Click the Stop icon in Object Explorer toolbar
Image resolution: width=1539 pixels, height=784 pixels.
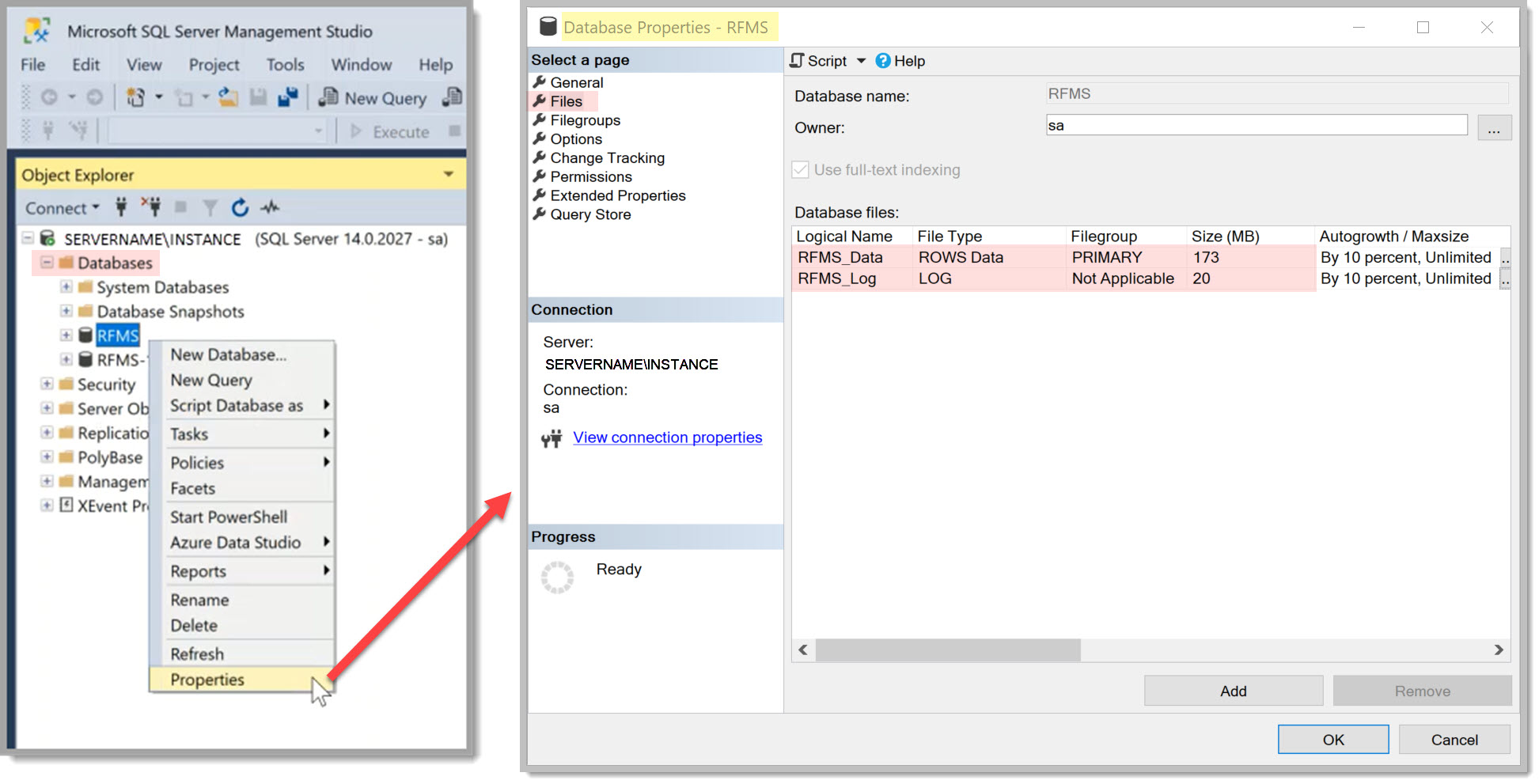pos(180,207)
